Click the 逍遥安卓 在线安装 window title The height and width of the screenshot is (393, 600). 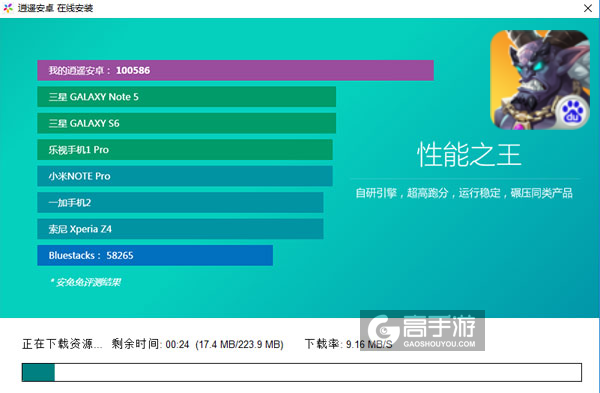click(55, 8)
